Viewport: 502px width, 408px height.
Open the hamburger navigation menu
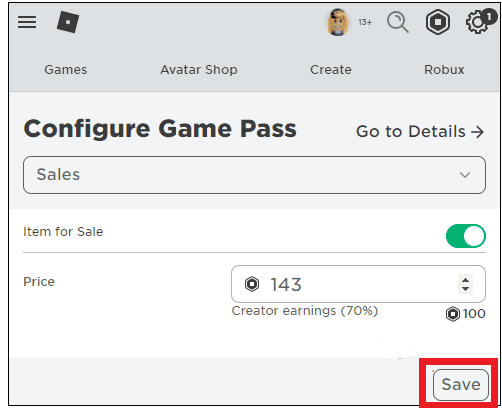(x=27, y=22)
